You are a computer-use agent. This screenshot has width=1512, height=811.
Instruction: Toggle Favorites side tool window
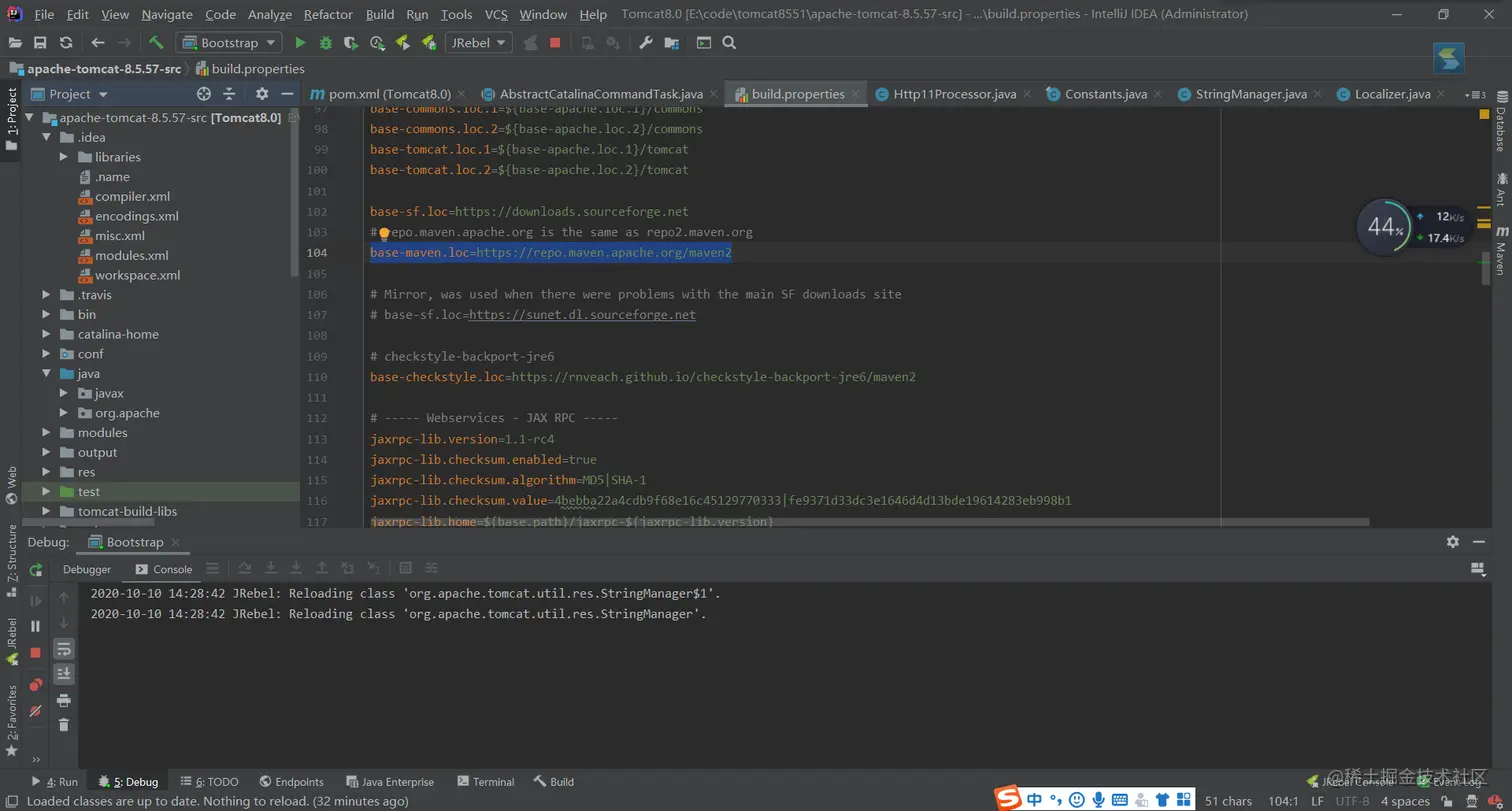(11, 720)
